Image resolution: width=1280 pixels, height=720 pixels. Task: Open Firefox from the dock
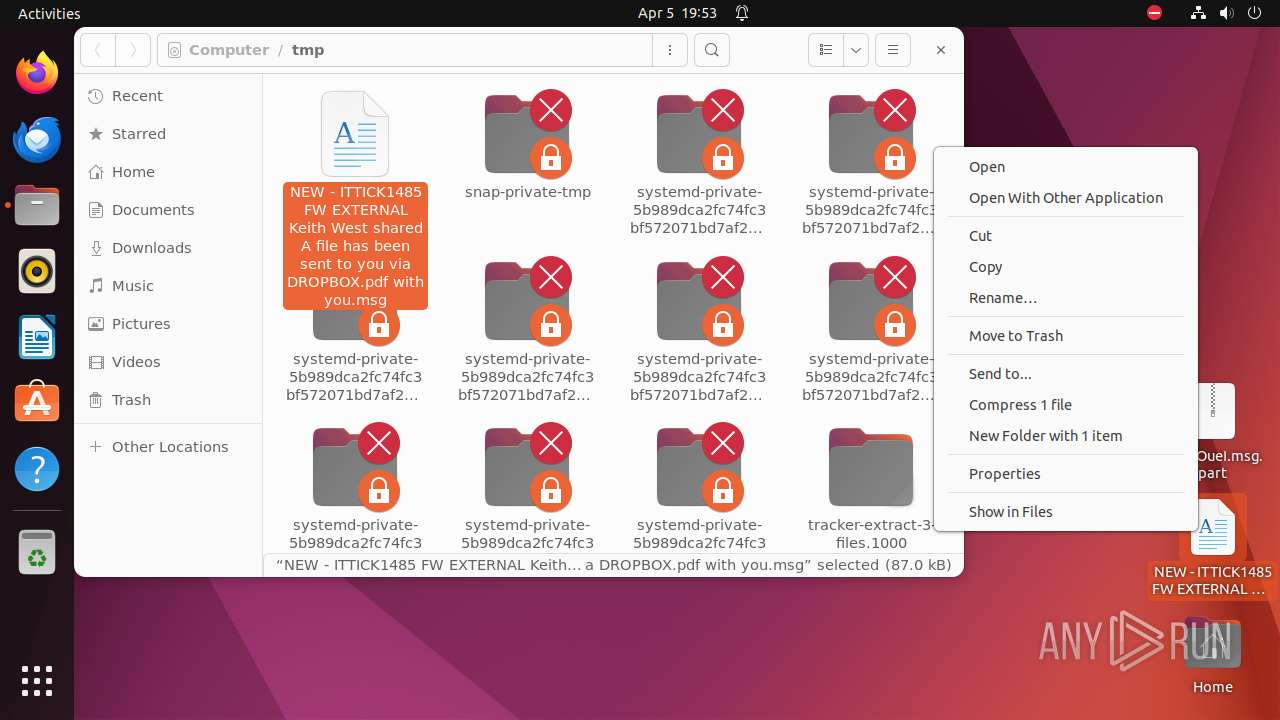(37, 73)
